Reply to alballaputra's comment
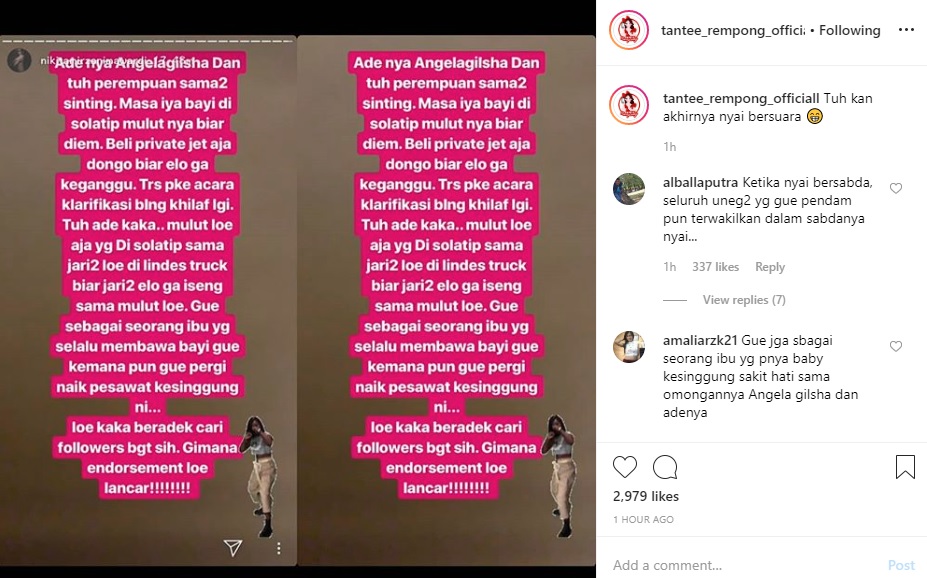The width and height of the screenshot is (927, 578). [x=770, y=267]
